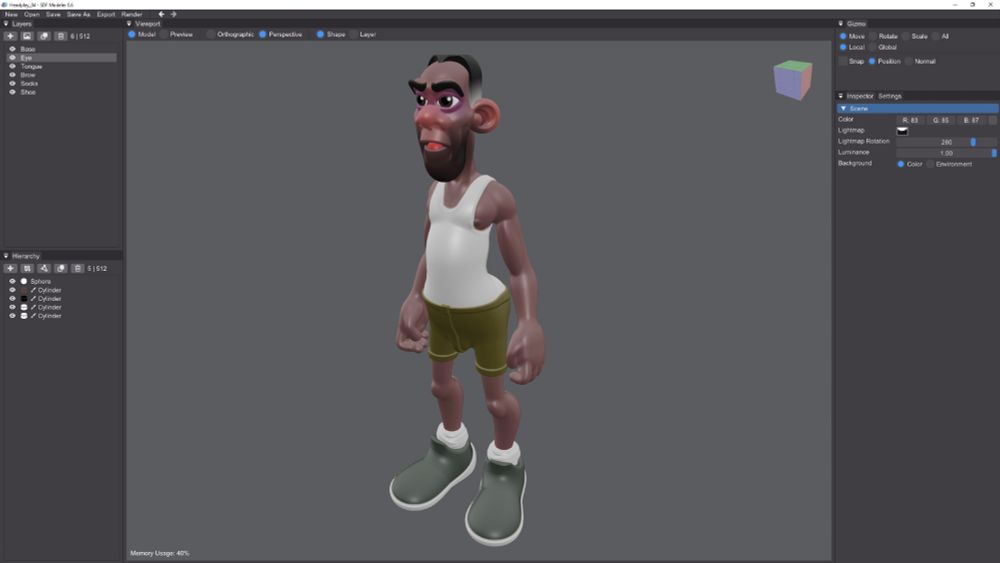Switch to the Settings tab
1000x563 pixels.
(x=890, y=96)
